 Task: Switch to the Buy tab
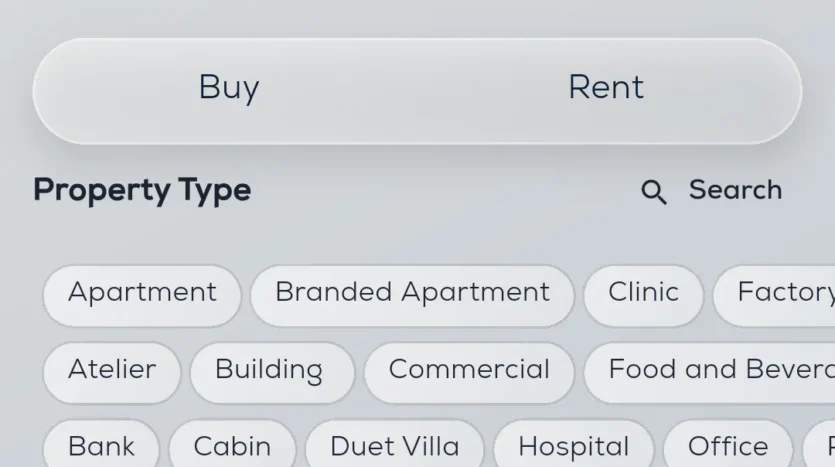(229, 88)
